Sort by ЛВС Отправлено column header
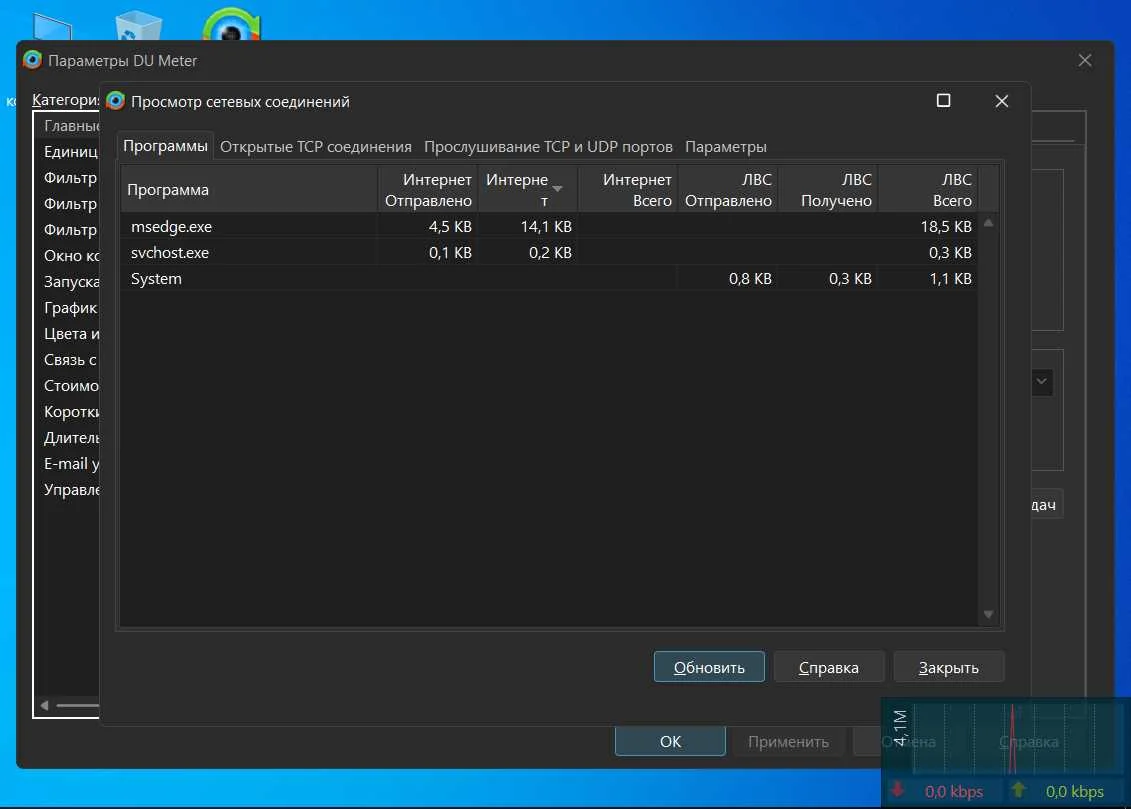This screenshot has width=1131, height=809. [x=728, y=190]
